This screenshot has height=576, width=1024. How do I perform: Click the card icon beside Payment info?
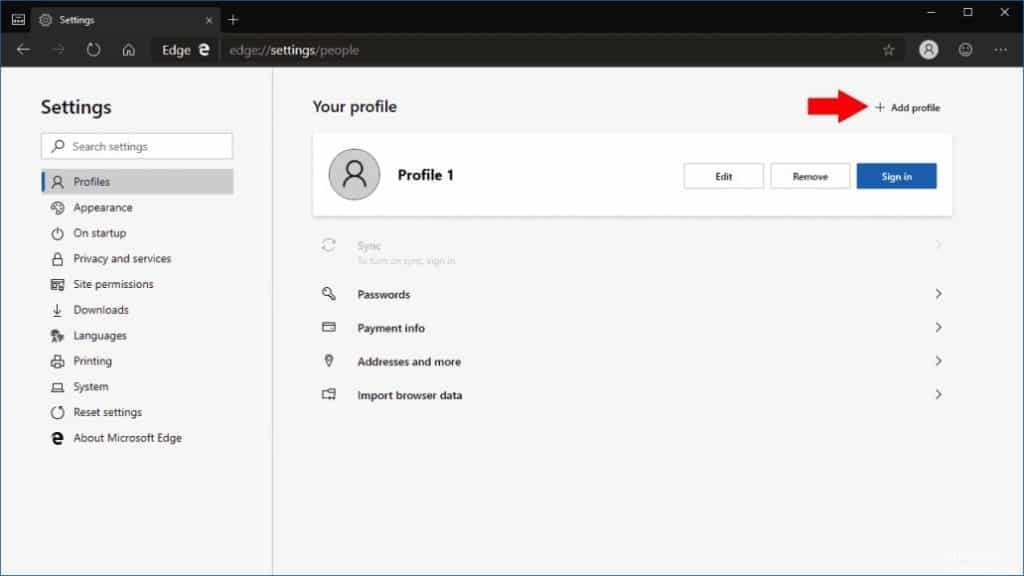point(328,328)
